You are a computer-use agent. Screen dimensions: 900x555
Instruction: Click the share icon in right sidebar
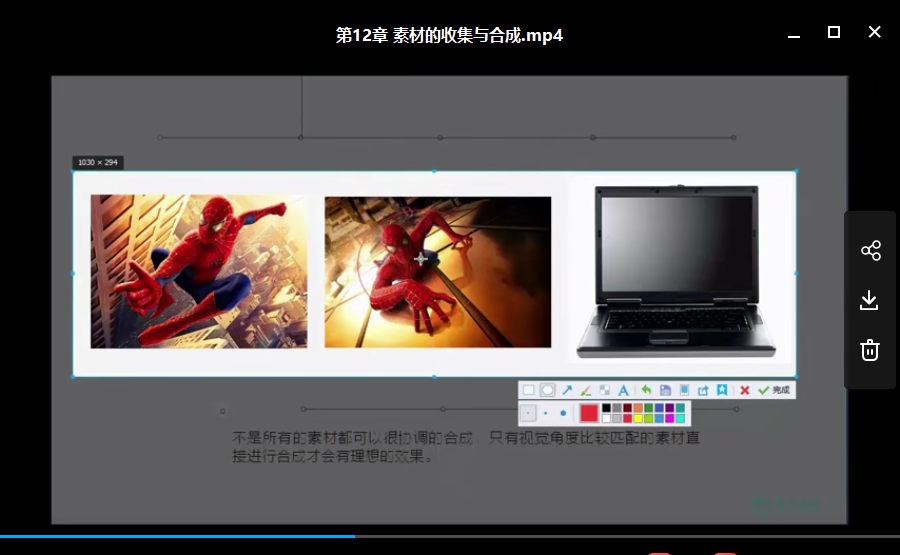(x=871, y=250)
